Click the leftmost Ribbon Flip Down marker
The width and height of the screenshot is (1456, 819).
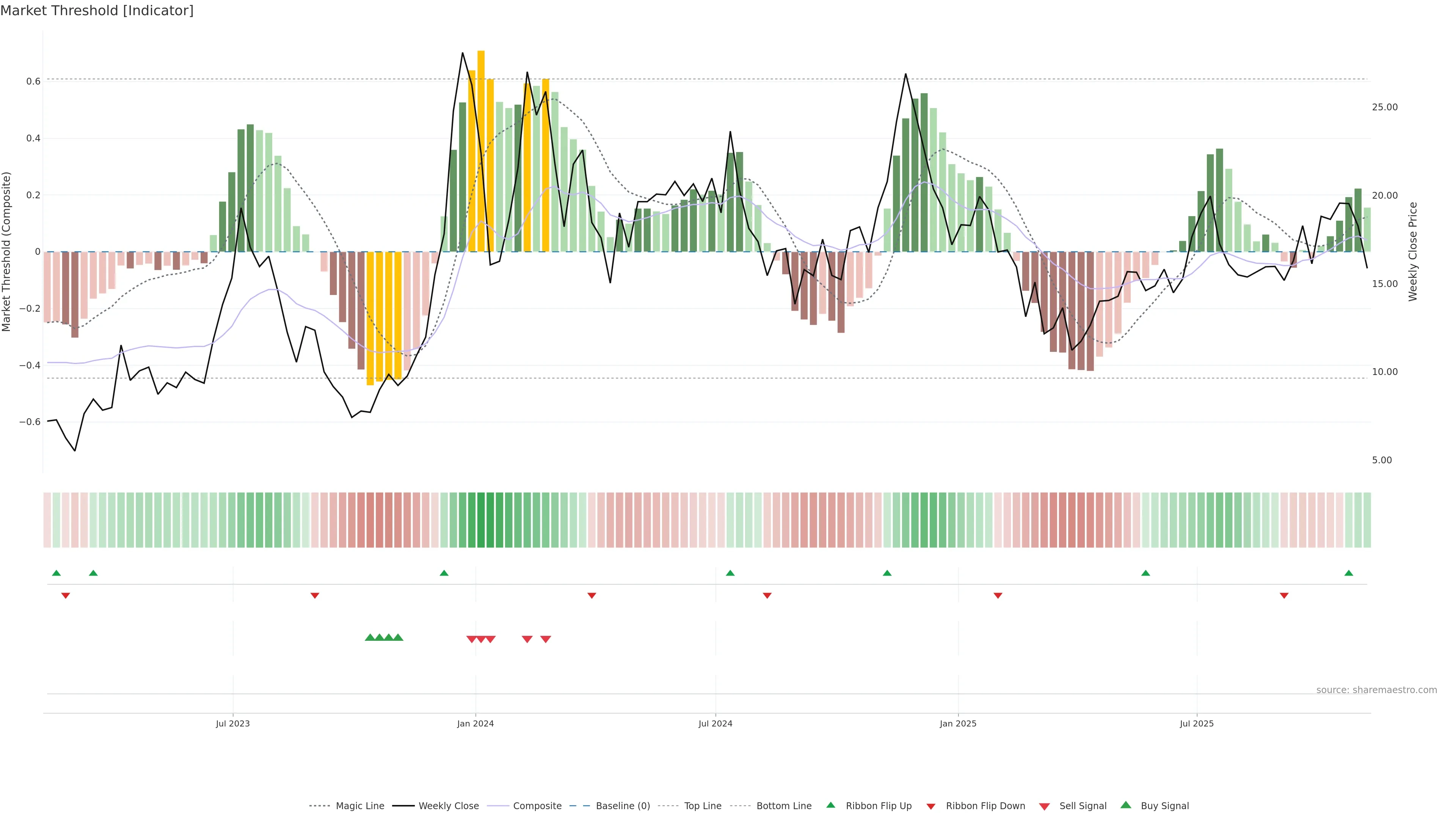(66, 595)
